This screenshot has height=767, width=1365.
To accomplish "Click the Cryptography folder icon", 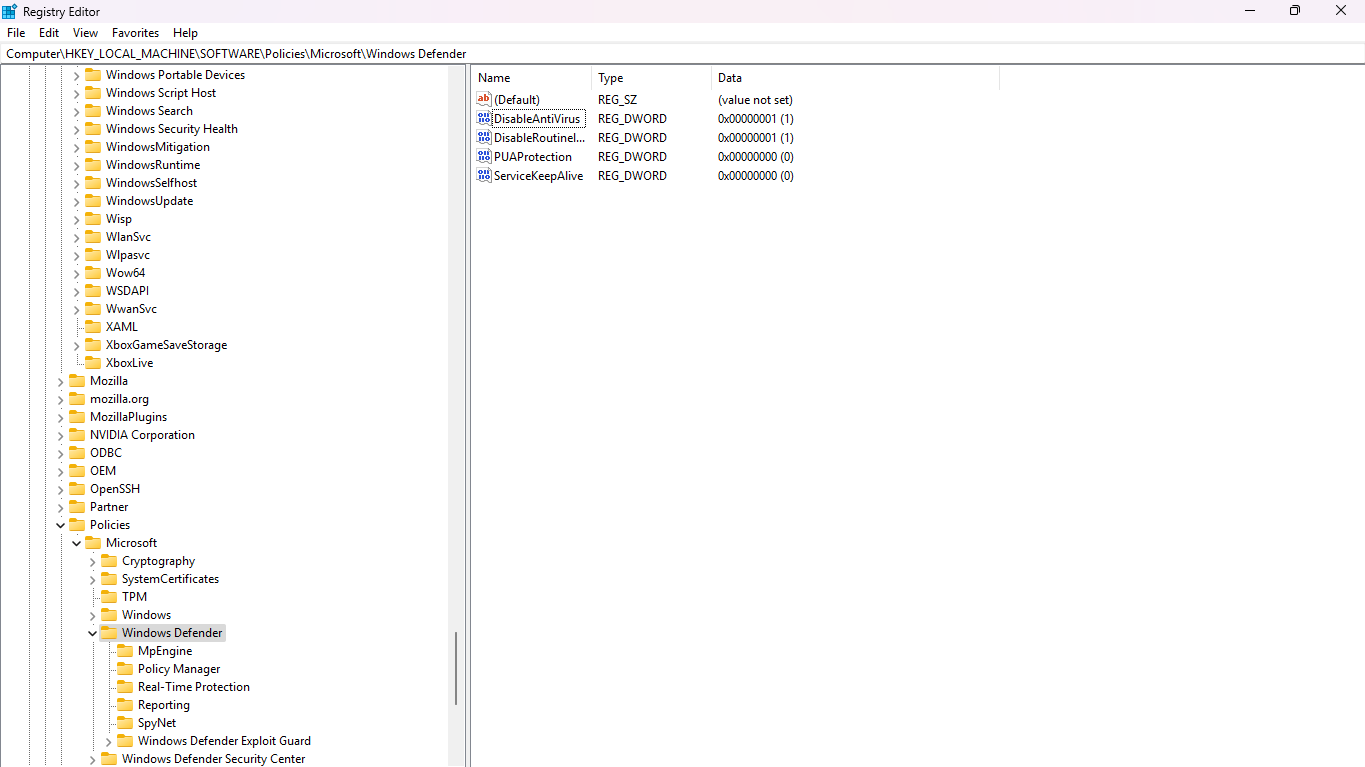I will [109, 561].
